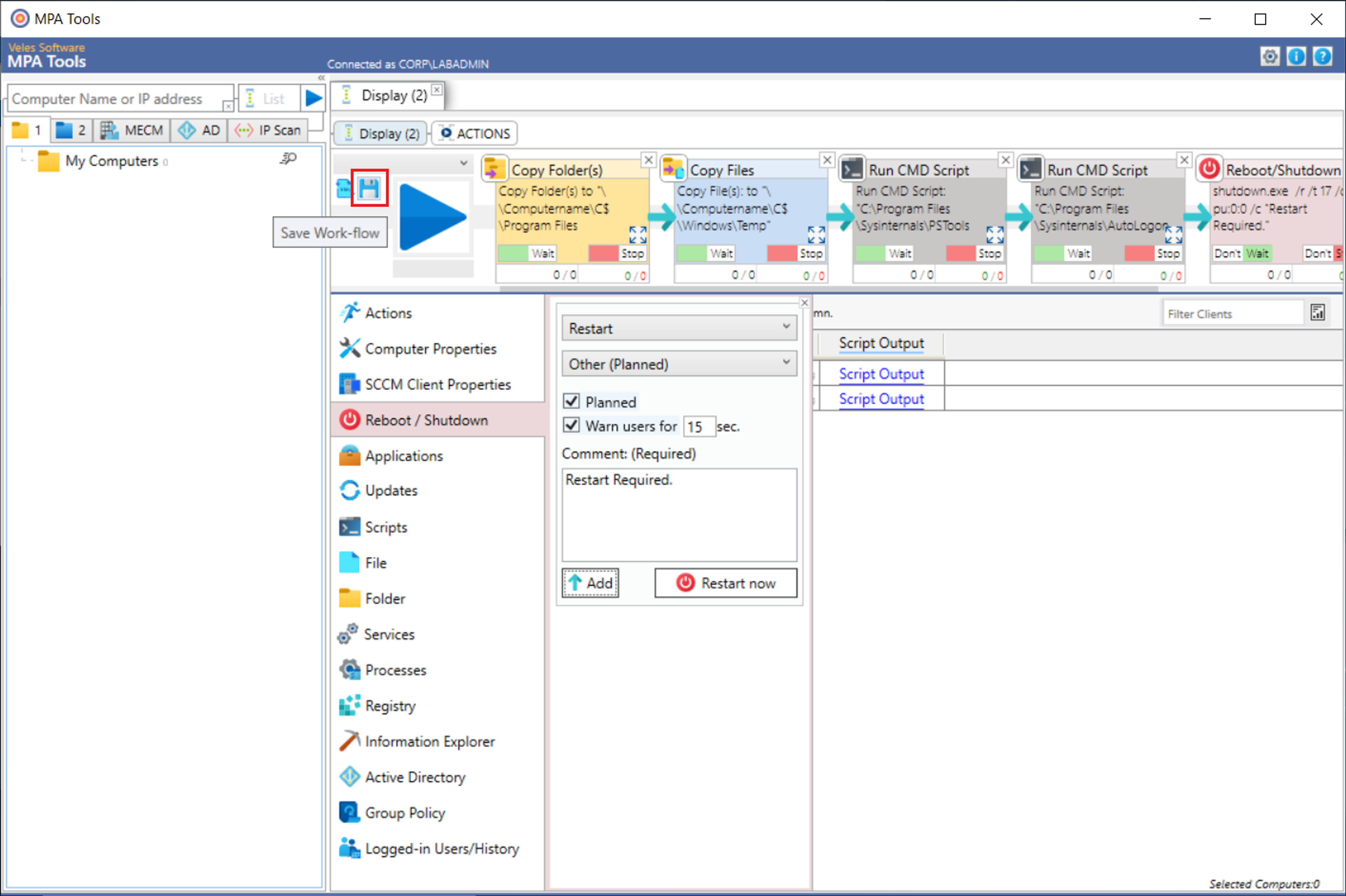Toggle Stop on the second Run CMD Script step
1346x896 pixels.
pyautogui.click(x=1153, y=253)
